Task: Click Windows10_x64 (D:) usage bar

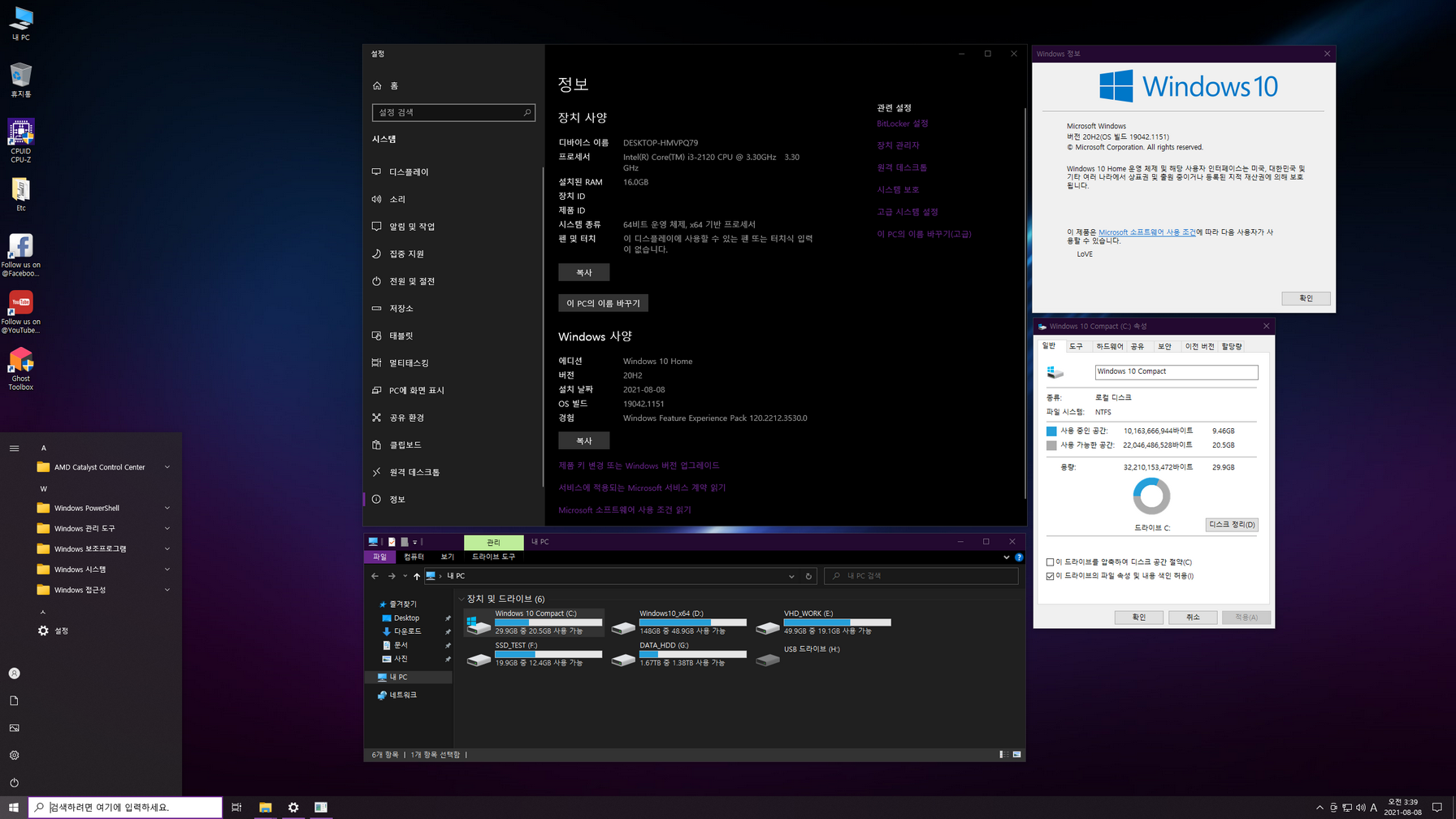Action: click(x=692, y=622)
